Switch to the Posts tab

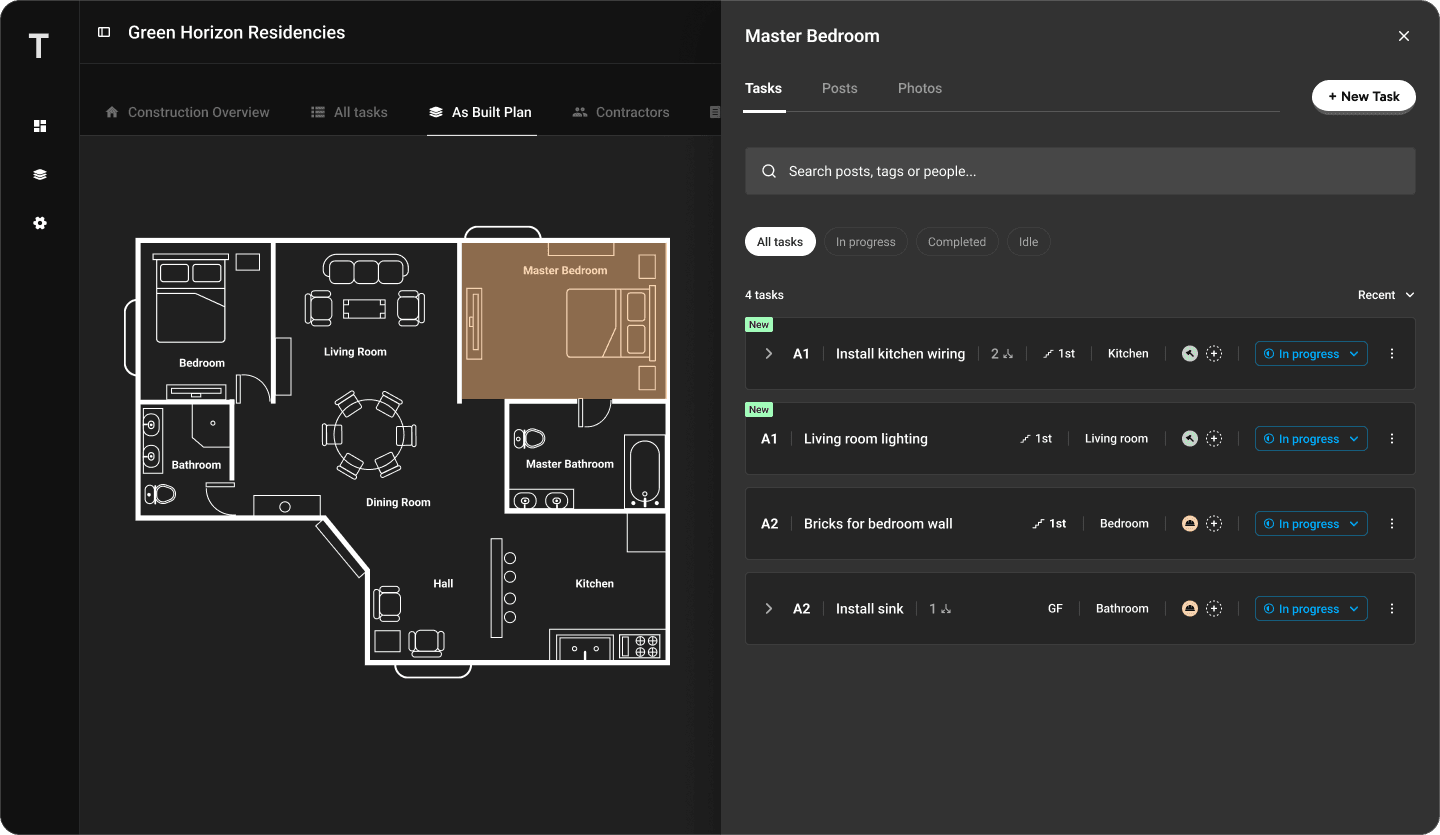(x=839, y=88)
